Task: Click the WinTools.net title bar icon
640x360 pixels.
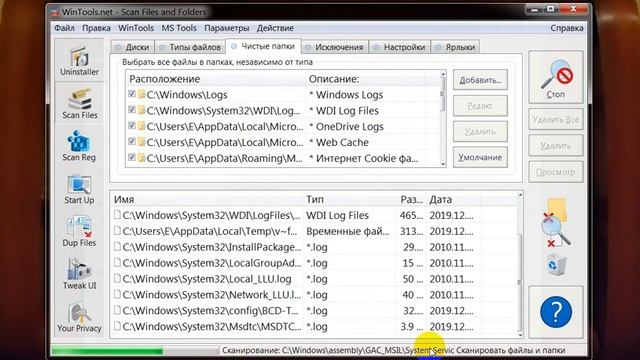Action: coord(55,12)
